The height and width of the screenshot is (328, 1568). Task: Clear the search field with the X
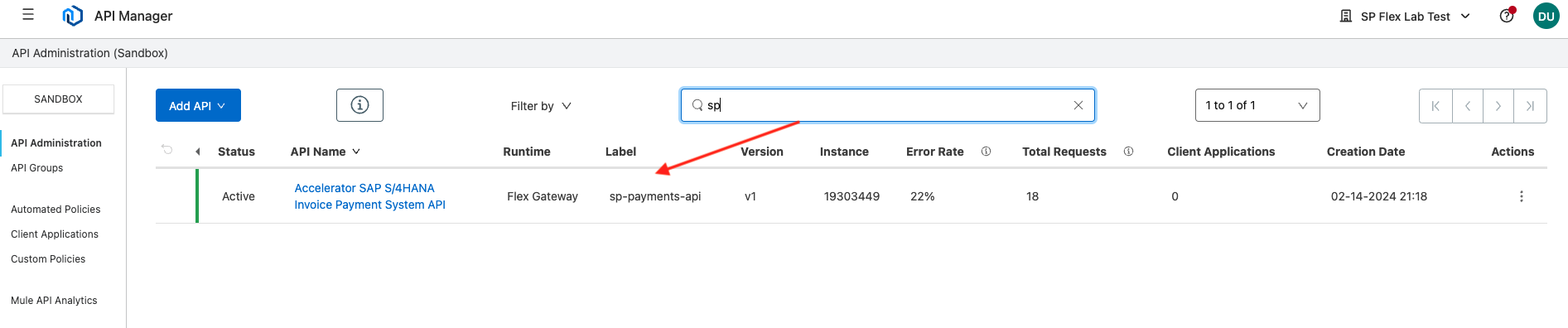click(1078, 105)
